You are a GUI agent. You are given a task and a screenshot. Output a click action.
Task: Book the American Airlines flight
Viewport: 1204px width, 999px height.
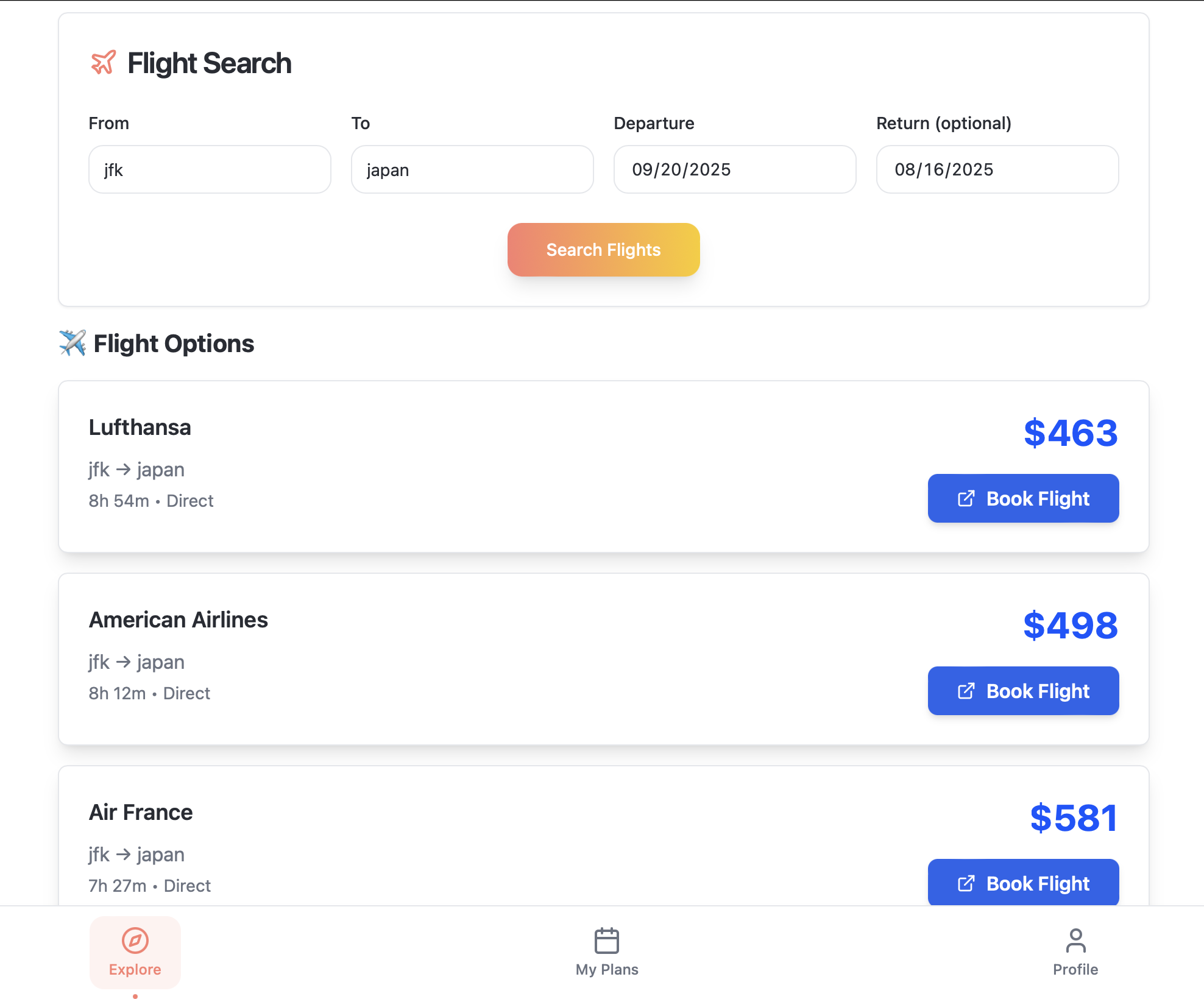click(x=1023, y=691)
